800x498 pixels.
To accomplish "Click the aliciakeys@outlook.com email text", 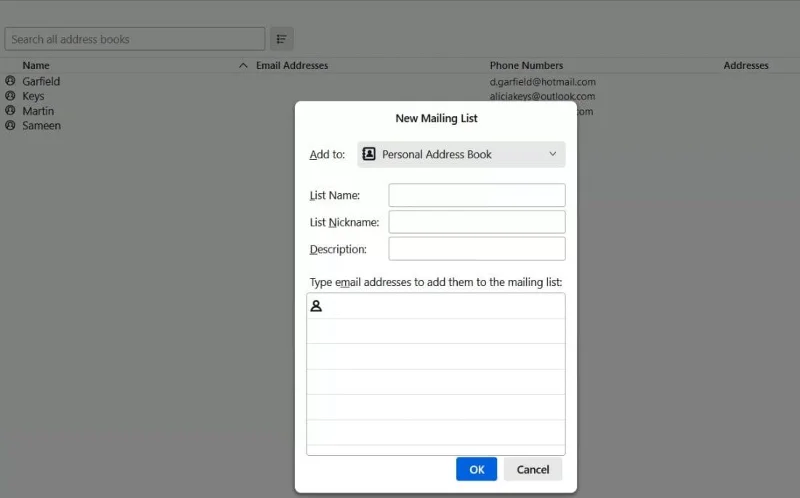I will tap(542, 96).
